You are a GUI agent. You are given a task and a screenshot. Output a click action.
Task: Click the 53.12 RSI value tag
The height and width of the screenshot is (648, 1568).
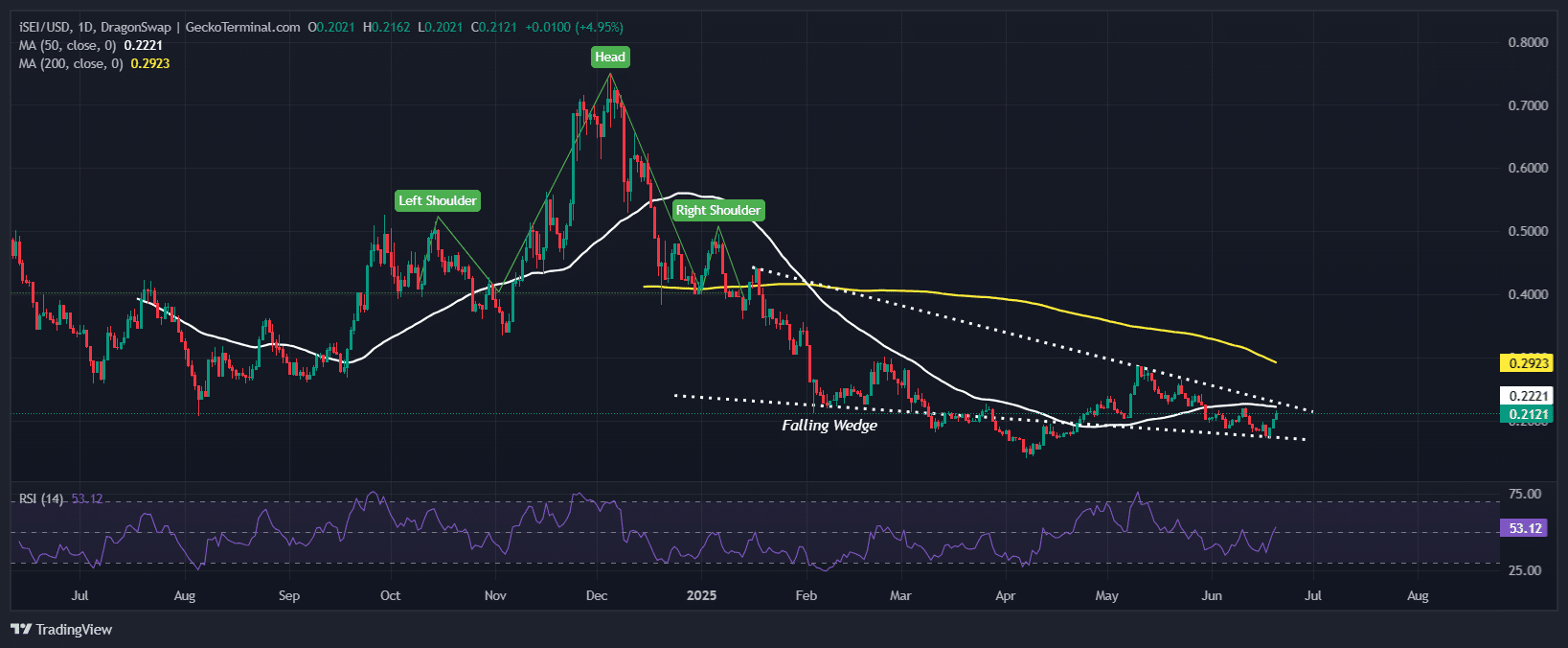(1525, 528)
